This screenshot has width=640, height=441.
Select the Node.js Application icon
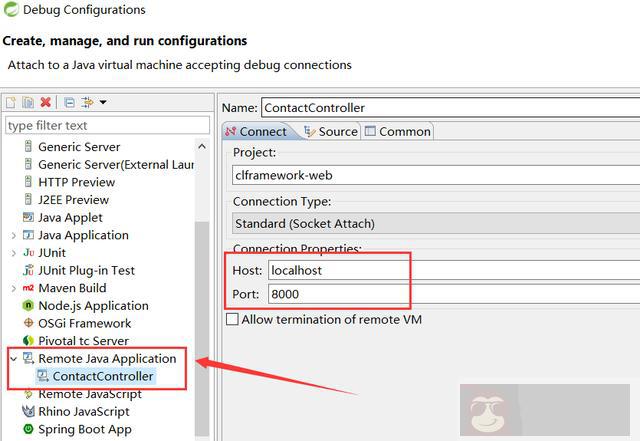click(29, 306)
